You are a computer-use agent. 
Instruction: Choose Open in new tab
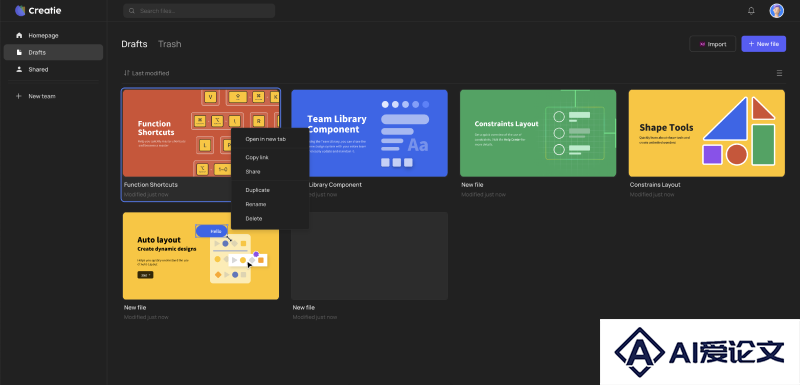pos(270,139)
